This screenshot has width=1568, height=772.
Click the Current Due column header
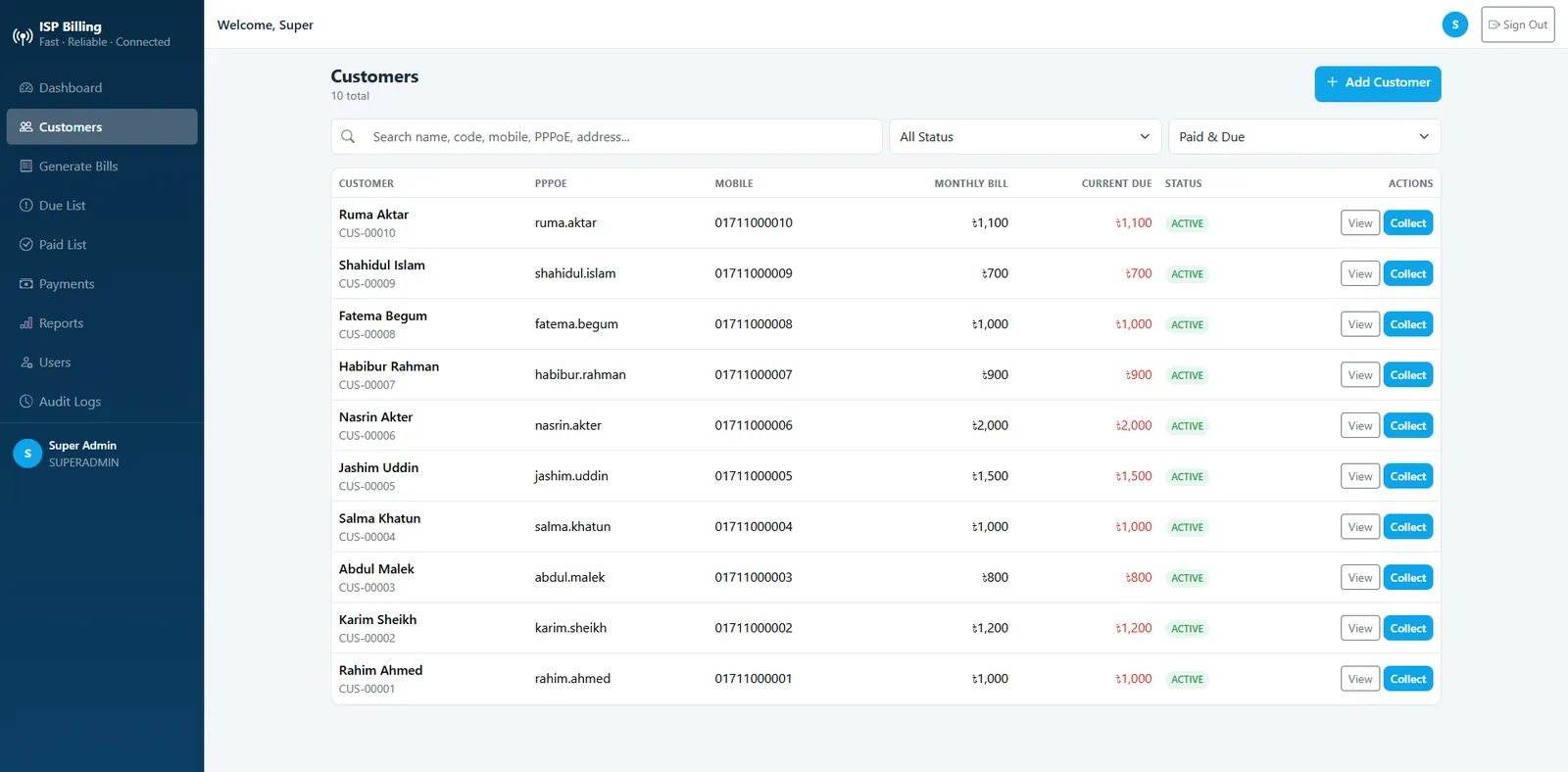tap(1116, 183)
